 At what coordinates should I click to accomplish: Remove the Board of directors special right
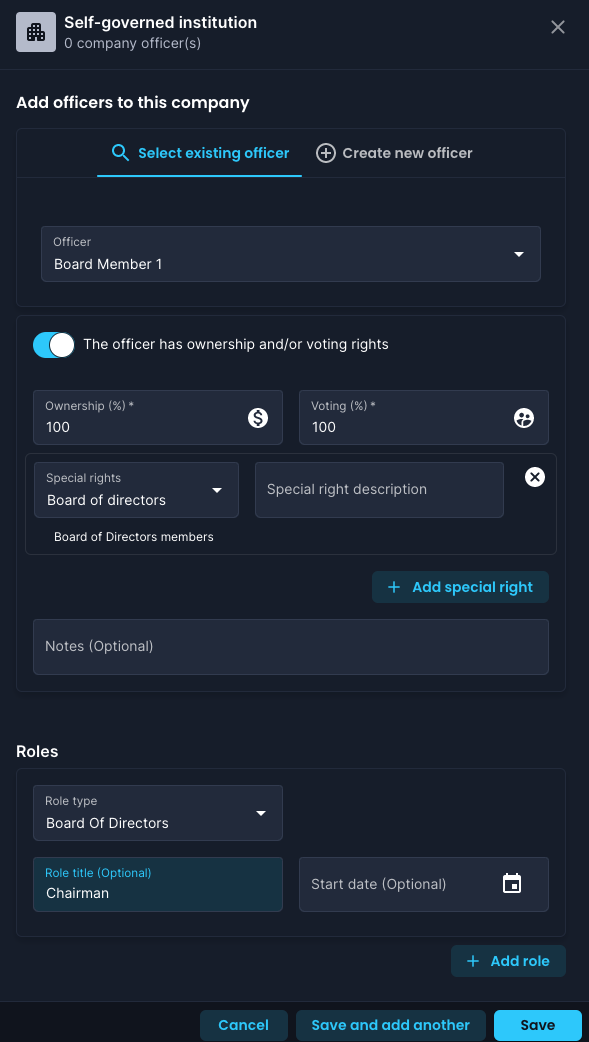[x=535, y=476]
